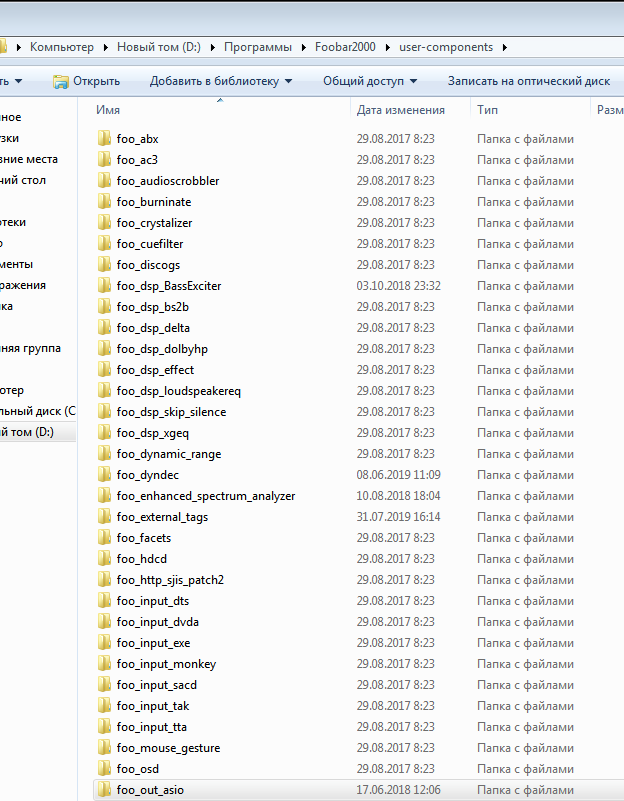The image size is (624, 801).
Task: Click the Open button's folder icon
Action: click(x=61, y=81)
